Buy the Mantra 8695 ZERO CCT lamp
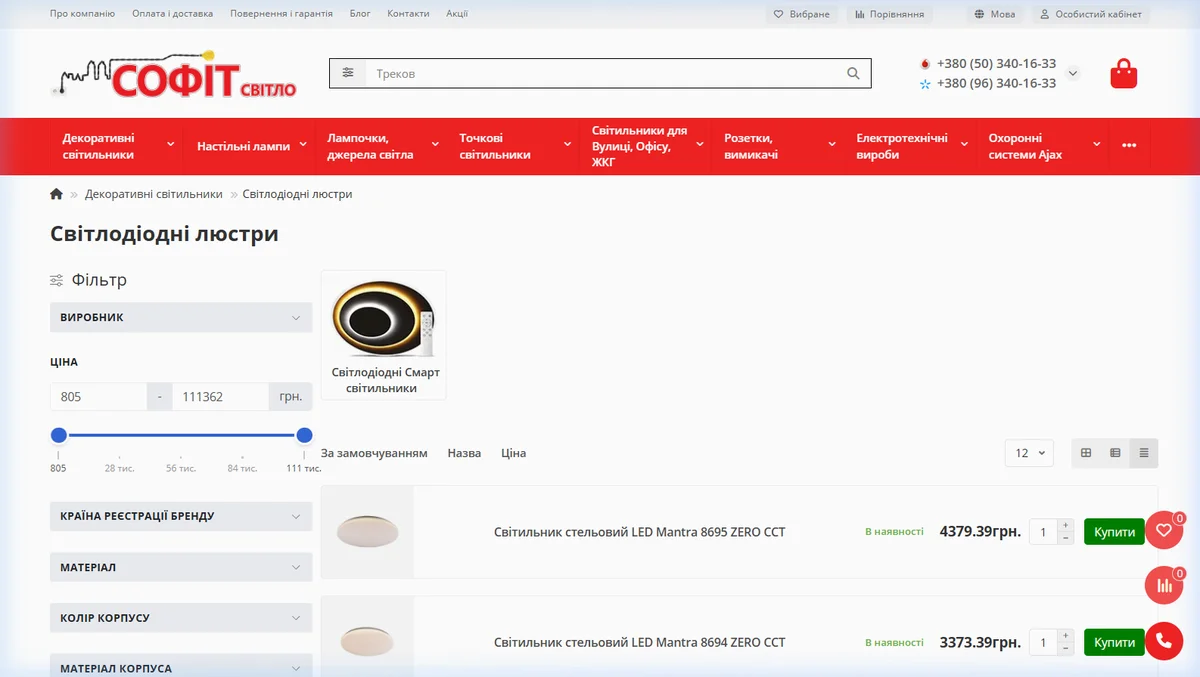The image size is (1200, 677). coord(1114,532)
